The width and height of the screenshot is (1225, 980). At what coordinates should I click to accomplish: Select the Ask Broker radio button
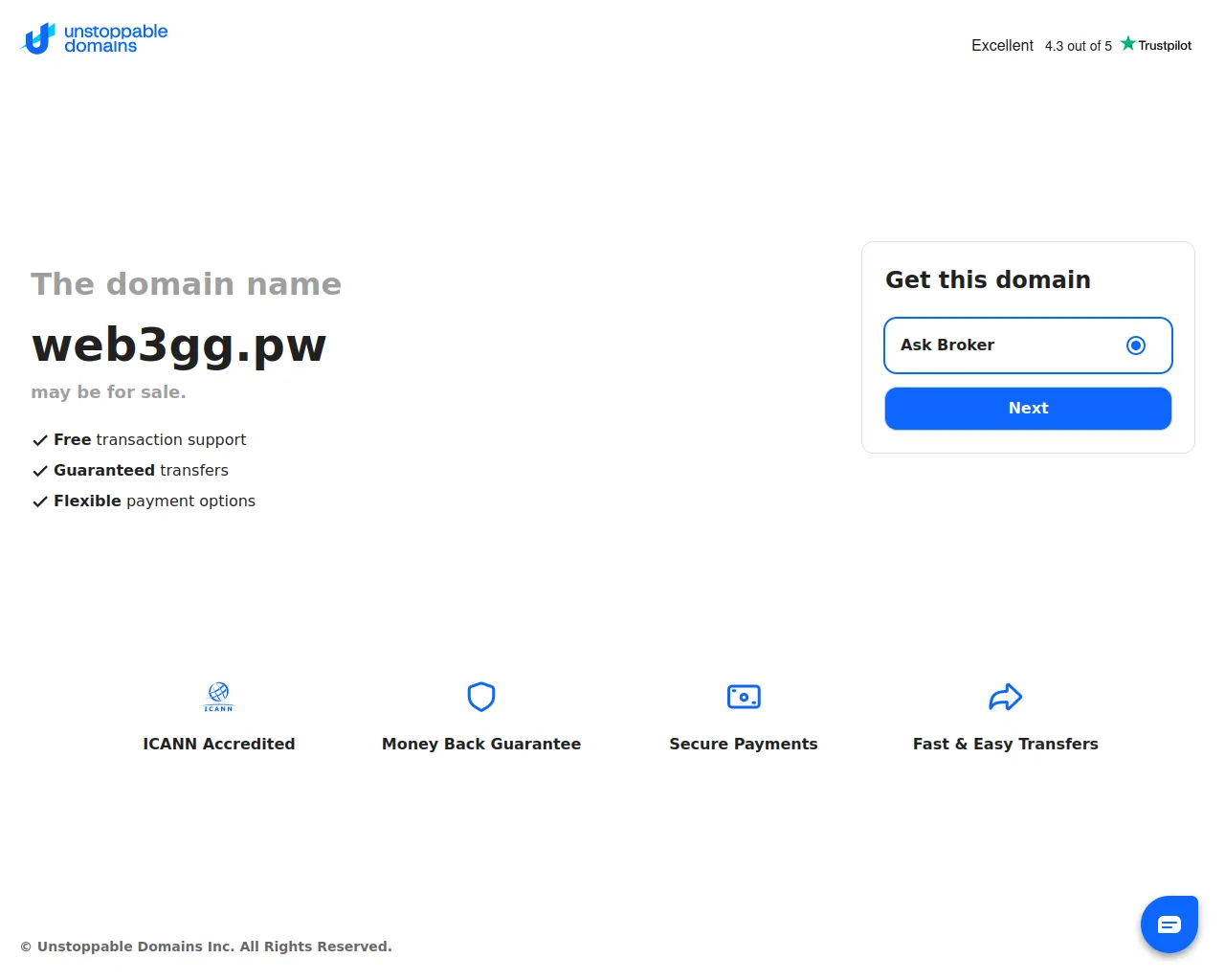(x=1135, y=345)
